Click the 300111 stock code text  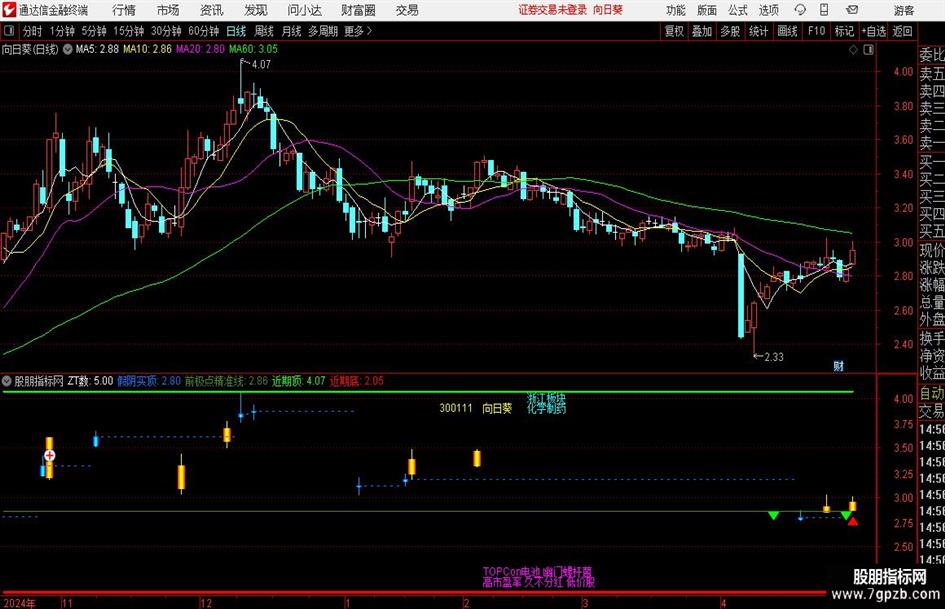click(x=456, y=408)
